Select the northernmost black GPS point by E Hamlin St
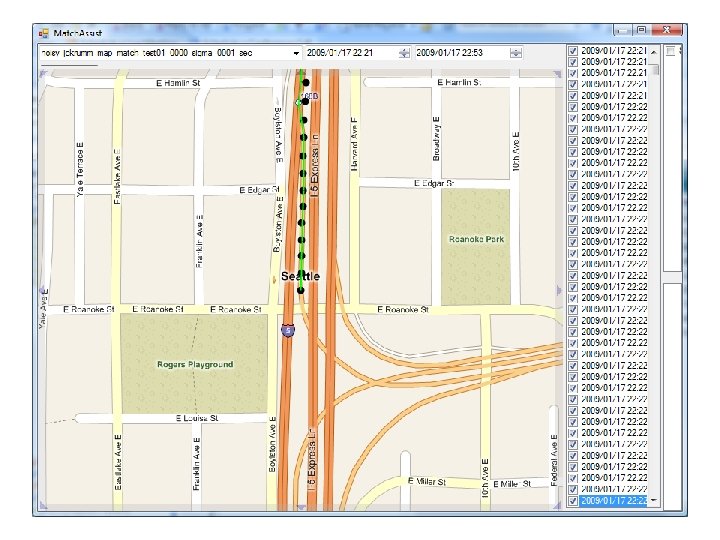This screenshot has width=720, height=540. [x=305, y=83]
